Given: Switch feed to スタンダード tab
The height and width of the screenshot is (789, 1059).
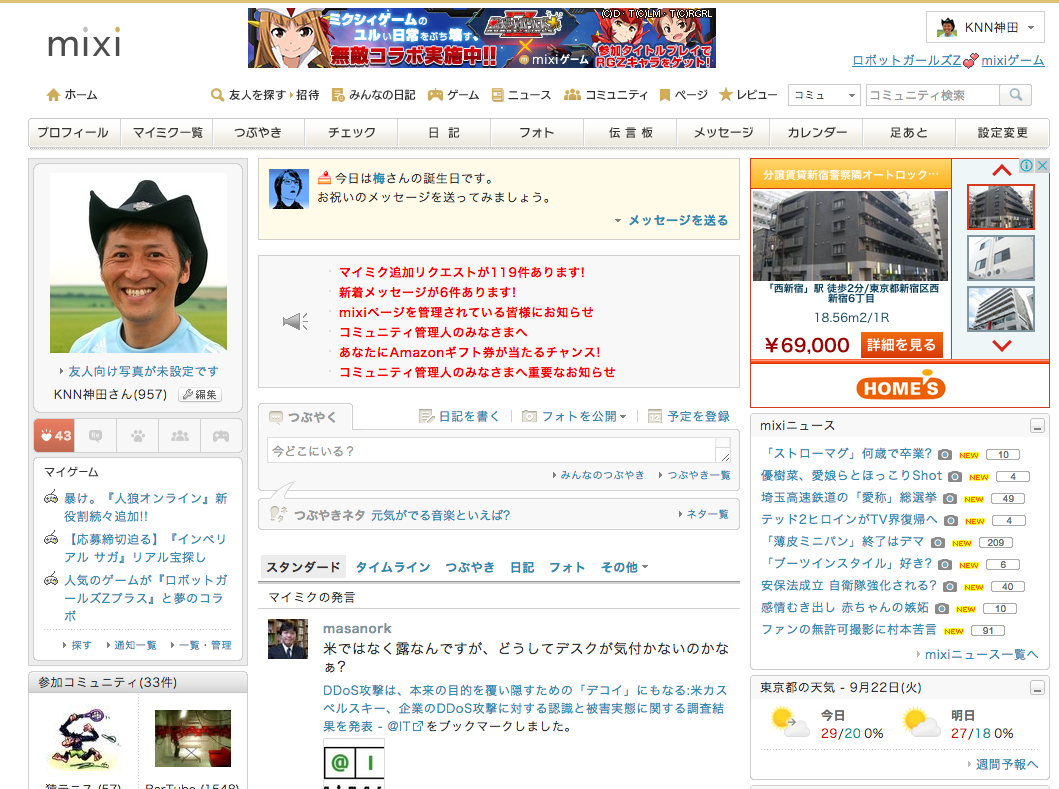Looking at the screenshot, I should (303, 567).
